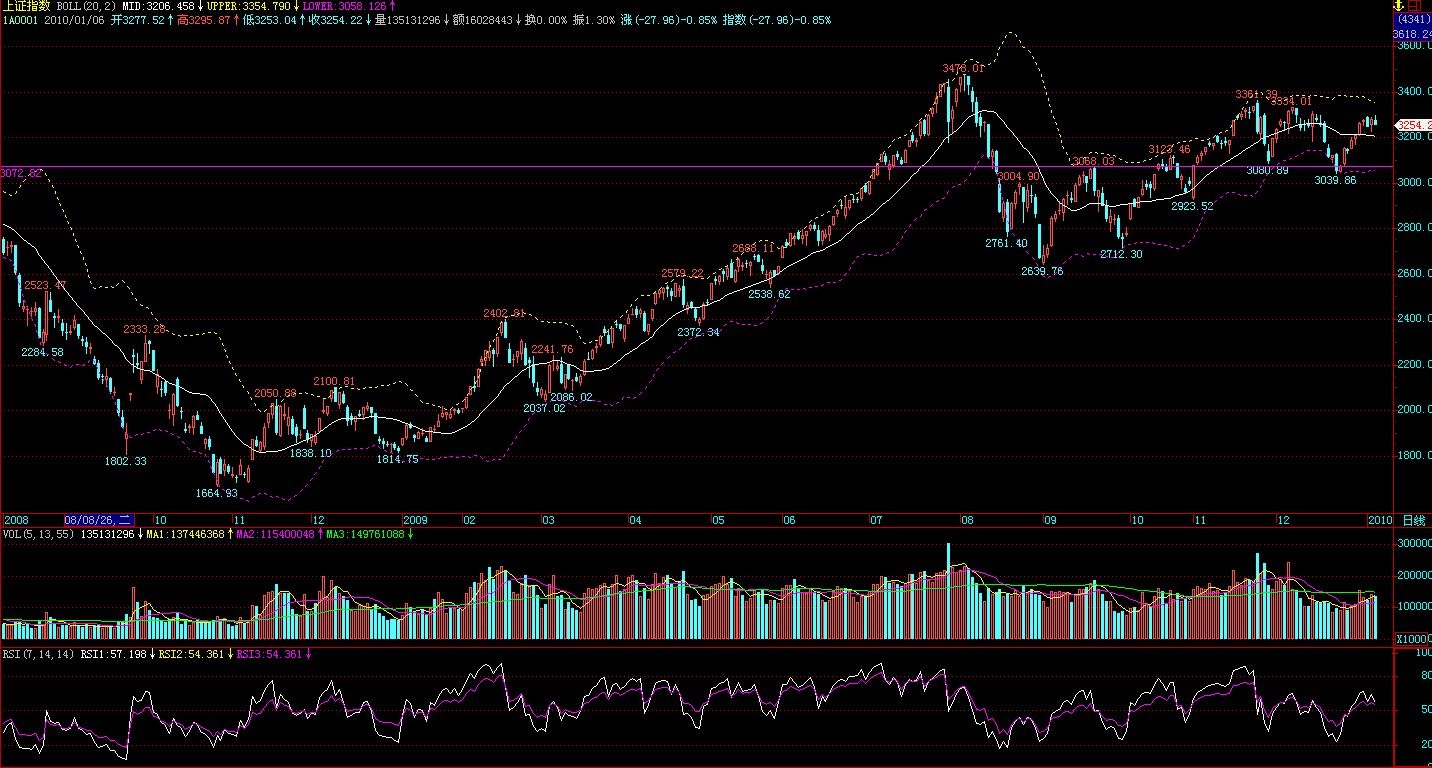This screenshot has width=1432, height=768.
Task: Click the amplitude 振1.30% value
Action: 594,20
